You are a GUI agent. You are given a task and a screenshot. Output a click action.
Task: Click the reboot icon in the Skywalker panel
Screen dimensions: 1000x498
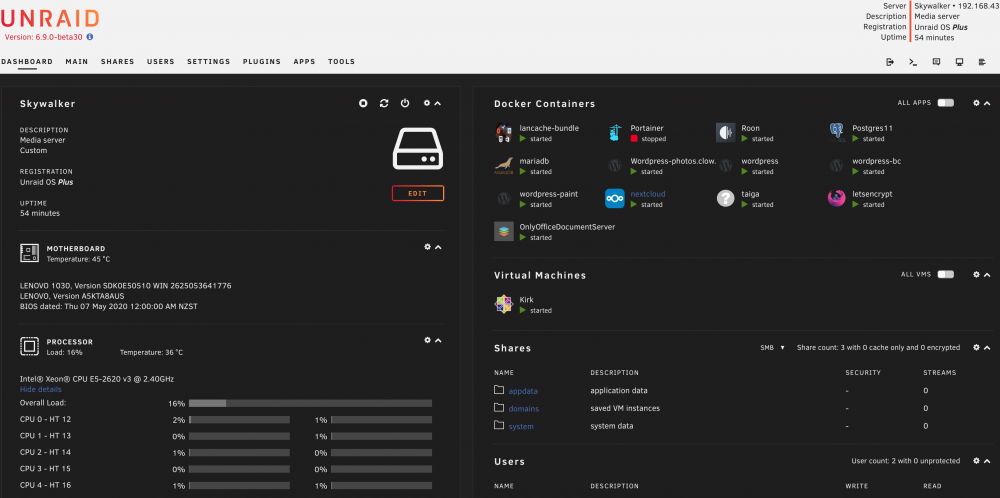tap(384, 103)
